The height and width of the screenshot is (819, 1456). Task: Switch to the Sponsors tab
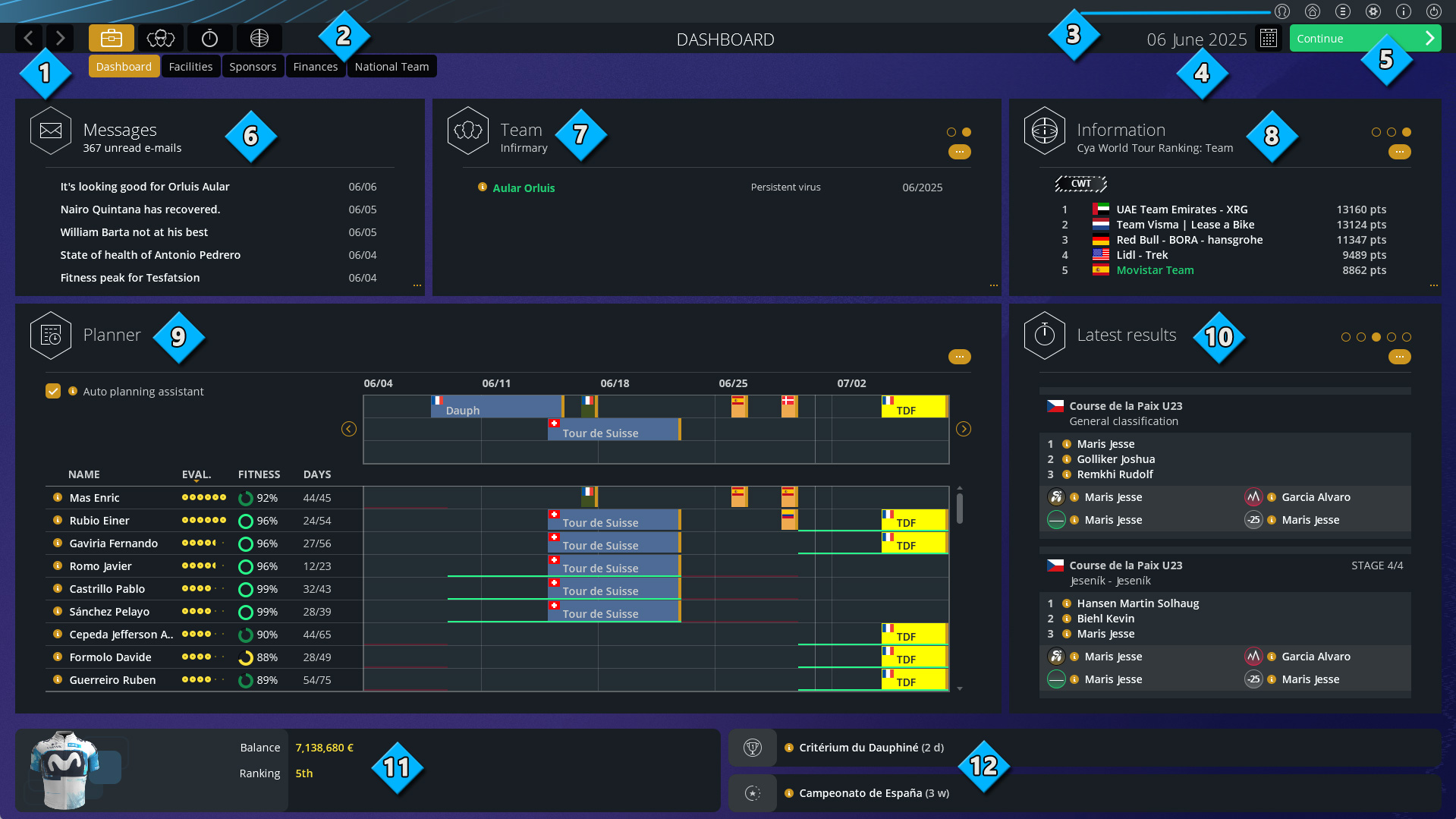pos(253,66)
